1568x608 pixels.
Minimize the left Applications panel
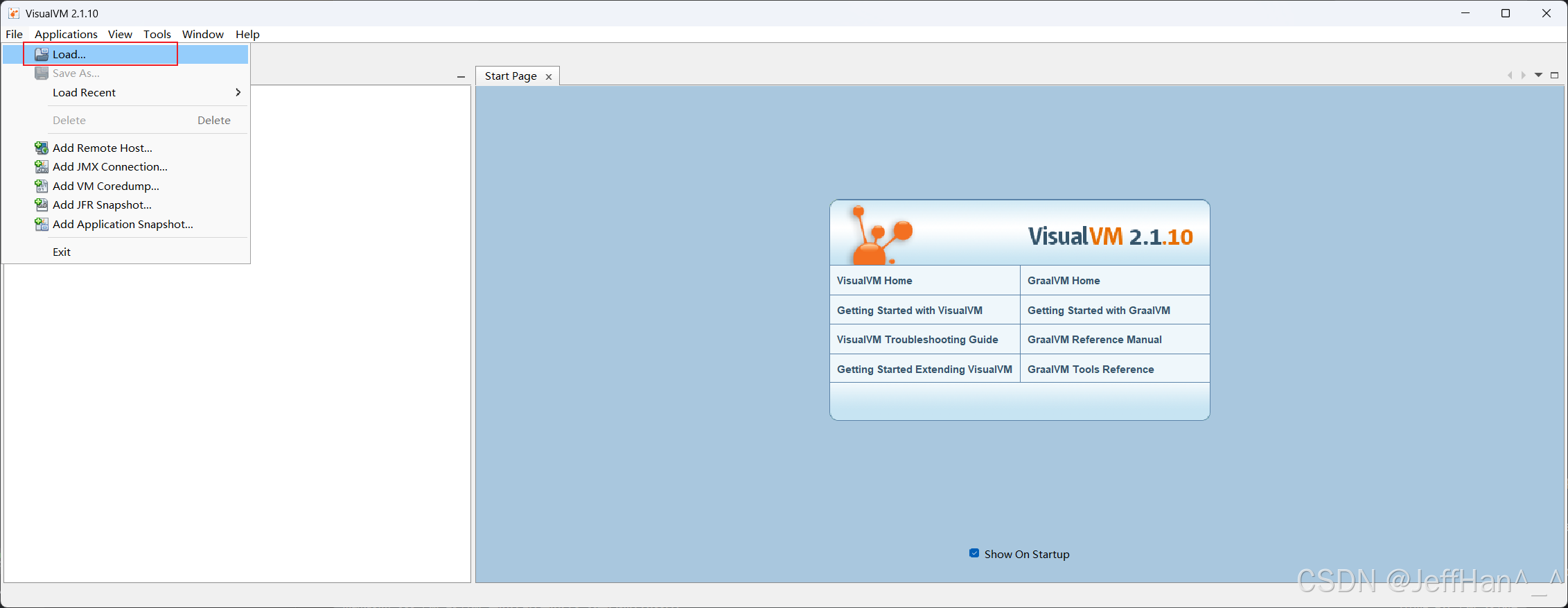[461, 77]
